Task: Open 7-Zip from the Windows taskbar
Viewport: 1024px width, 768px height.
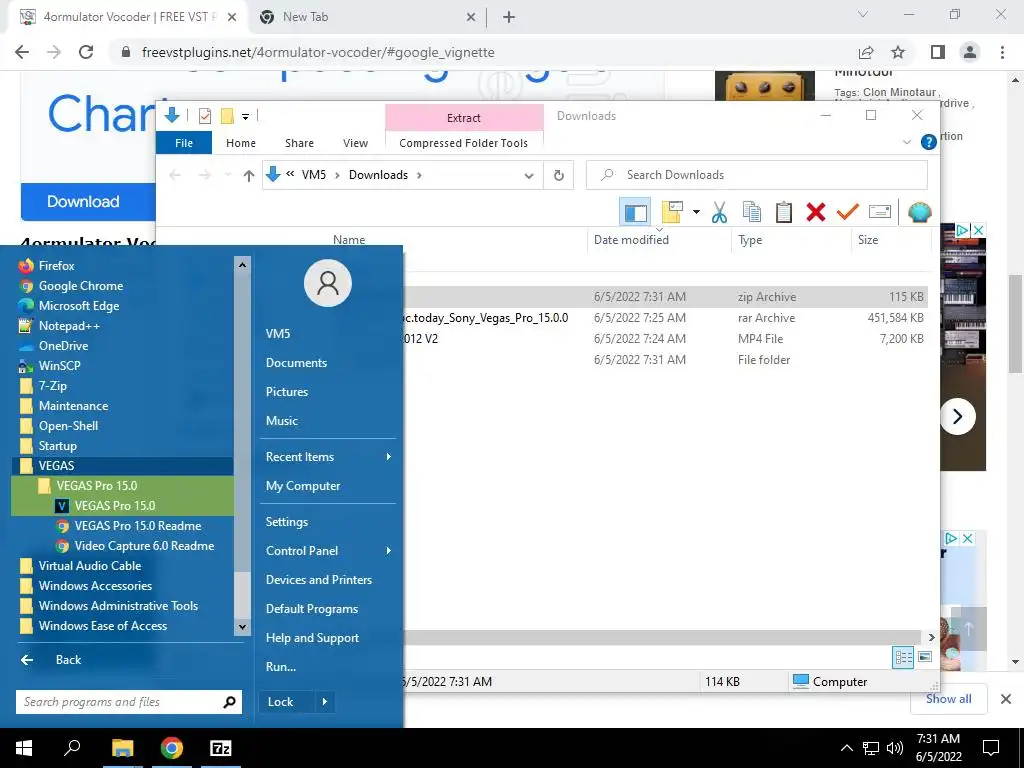Action: tap(221, 748)
